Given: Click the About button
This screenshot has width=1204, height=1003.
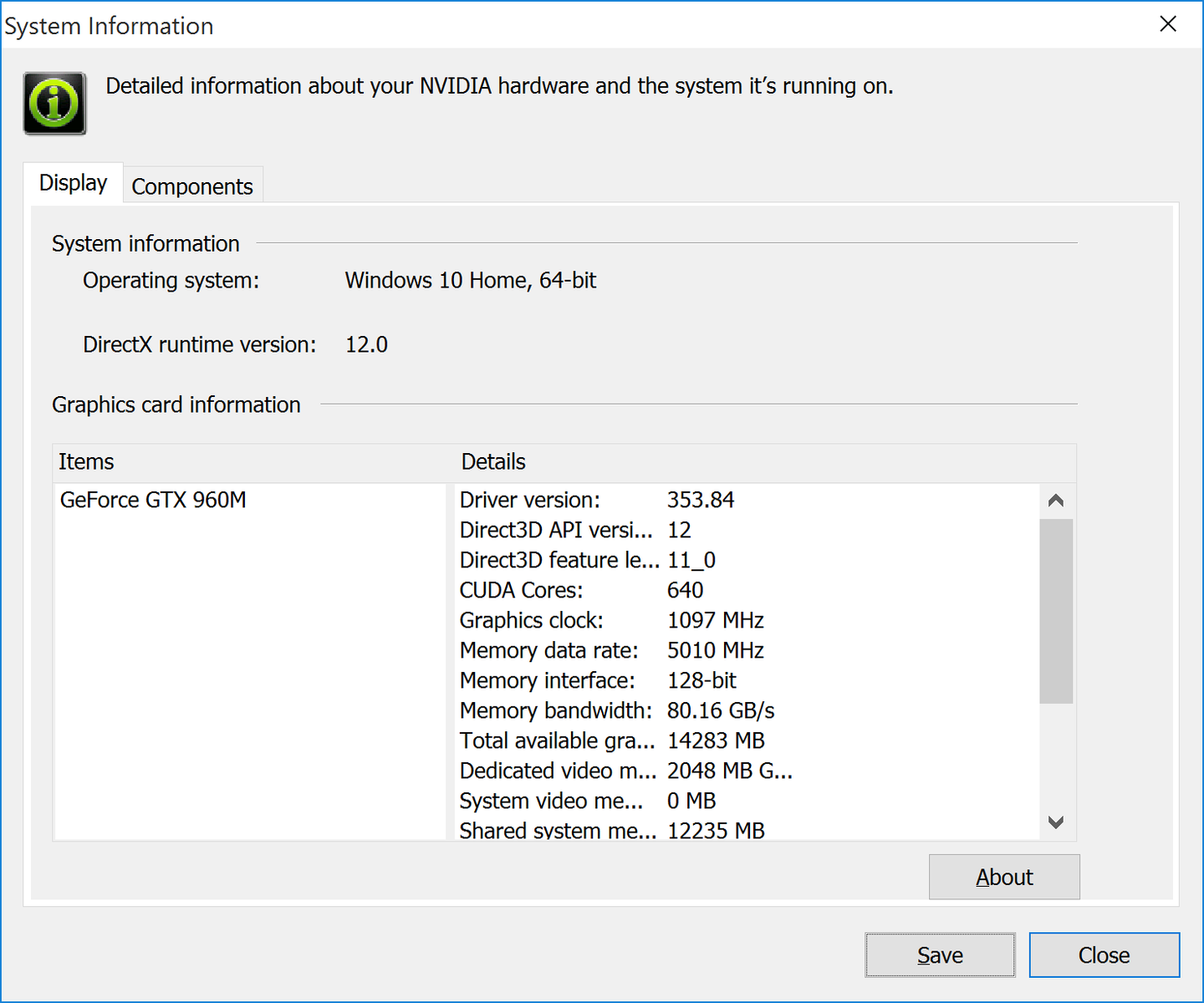Looking at the screenshot, I should (1003, 877).
